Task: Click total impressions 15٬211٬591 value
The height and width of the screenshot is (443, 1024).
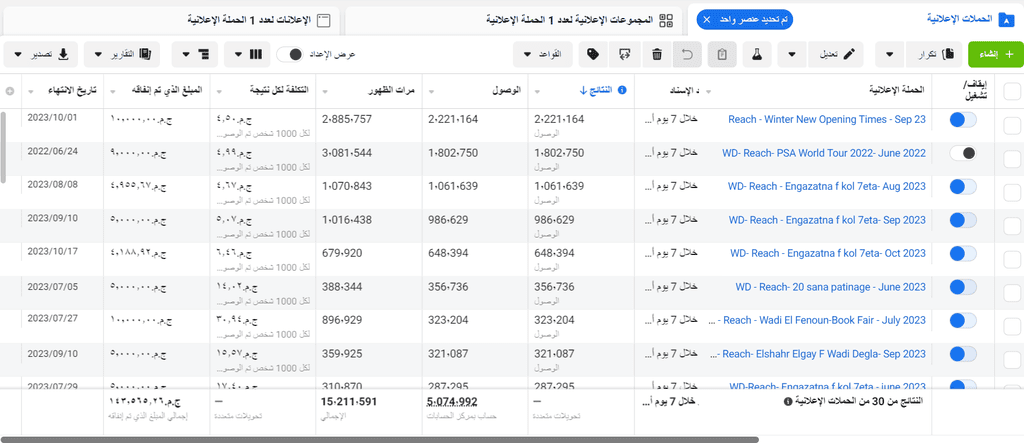Action: point(349,401)
